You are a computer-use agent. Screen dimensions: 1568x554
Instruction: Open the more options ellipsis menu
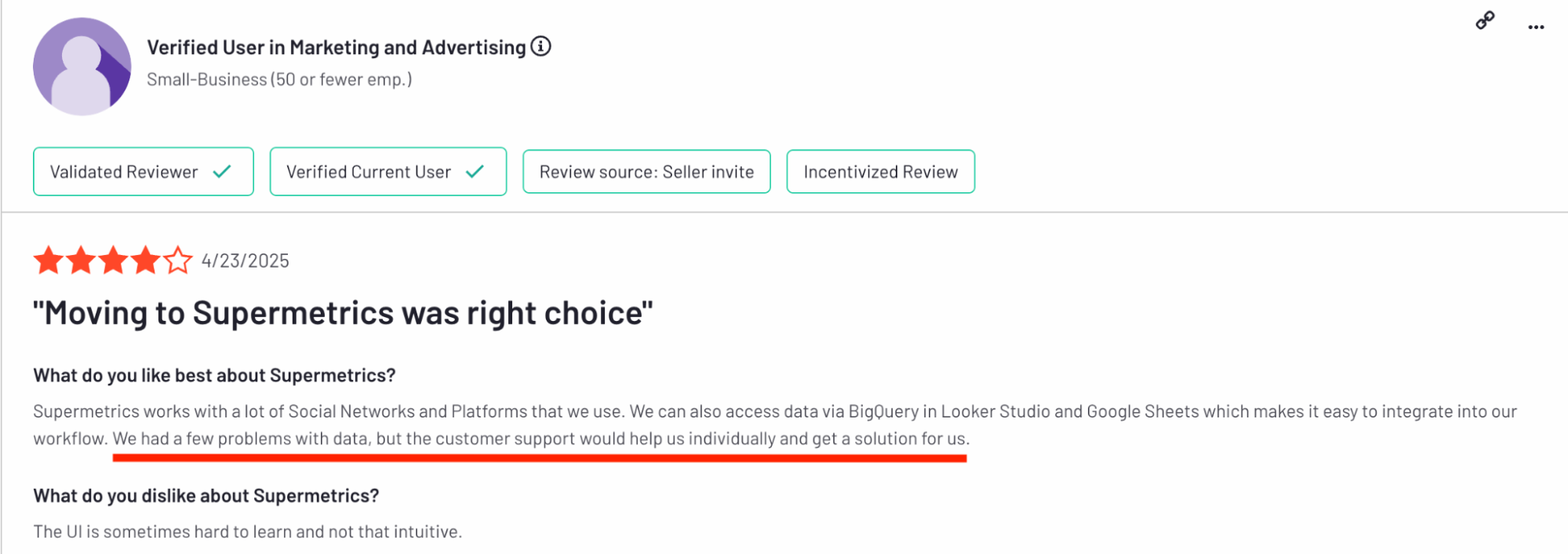click(x=1535, y=27)
